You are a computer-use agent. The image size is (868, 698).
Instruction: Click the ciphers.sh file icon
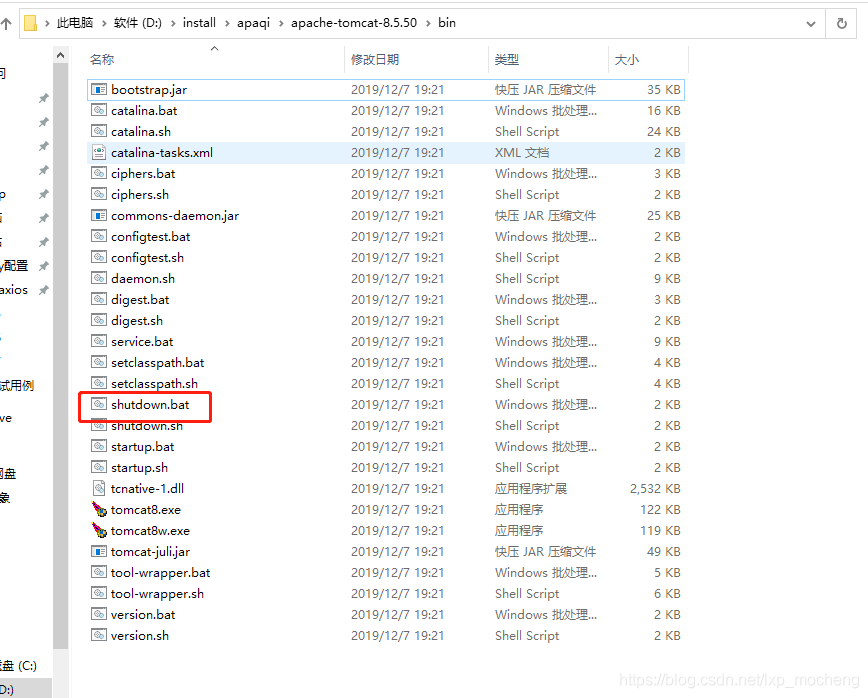click(99, 194)
